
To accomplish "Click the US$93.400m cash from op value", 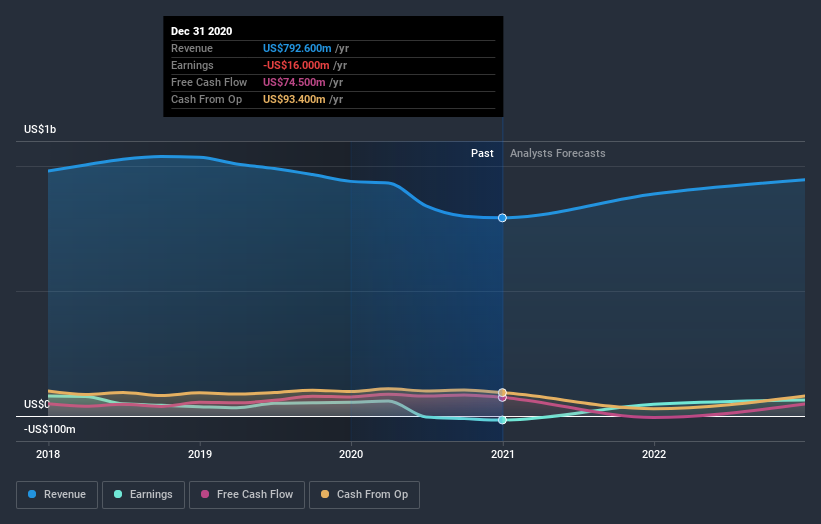I will (x=294, y=99).
